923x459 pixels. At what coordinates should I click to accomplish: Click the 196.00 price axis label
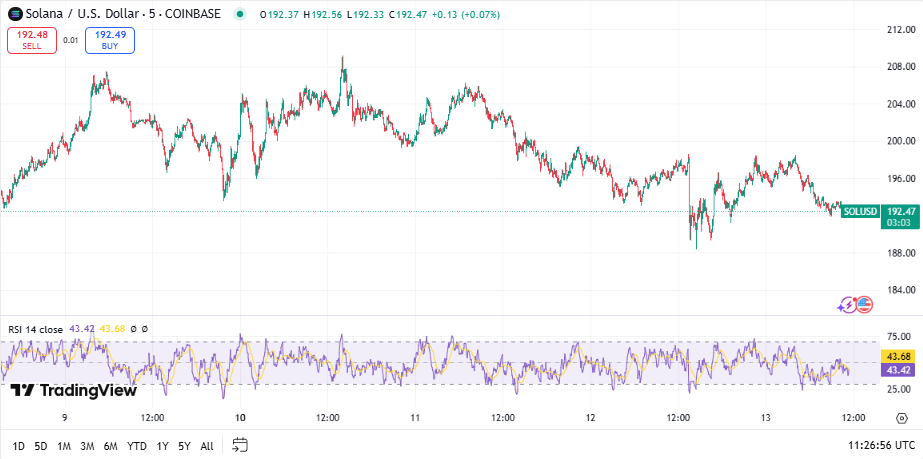tap(901, 178)
